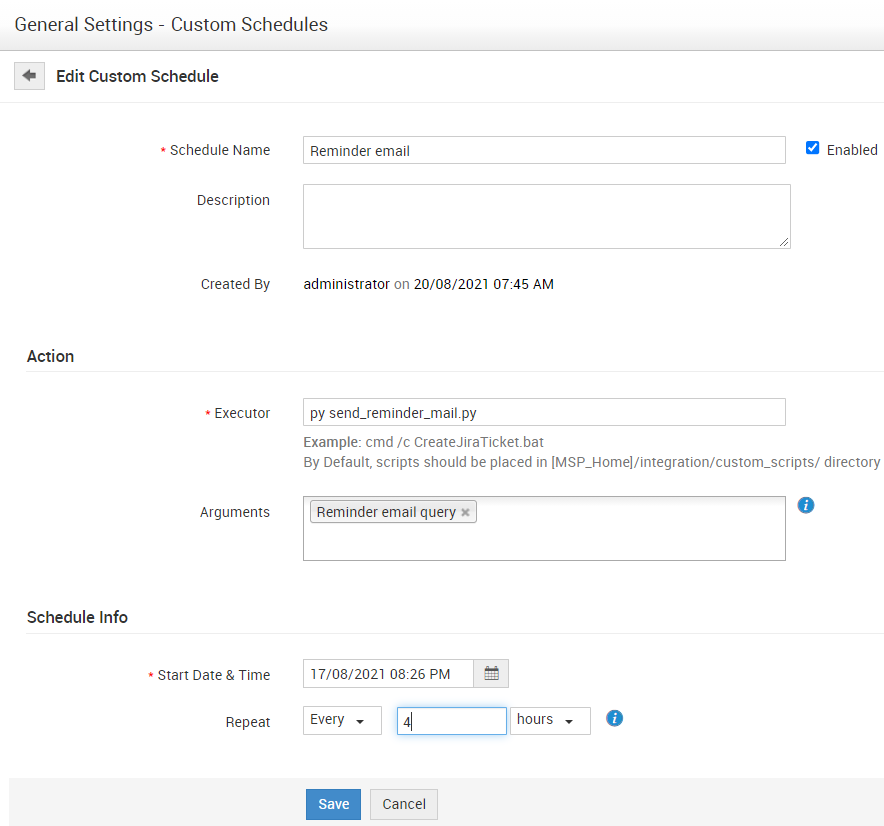Image resolution: width=884 pixels, height=826 pixels.
Task: Click the Enabled label text
Action: pos(852,150)
